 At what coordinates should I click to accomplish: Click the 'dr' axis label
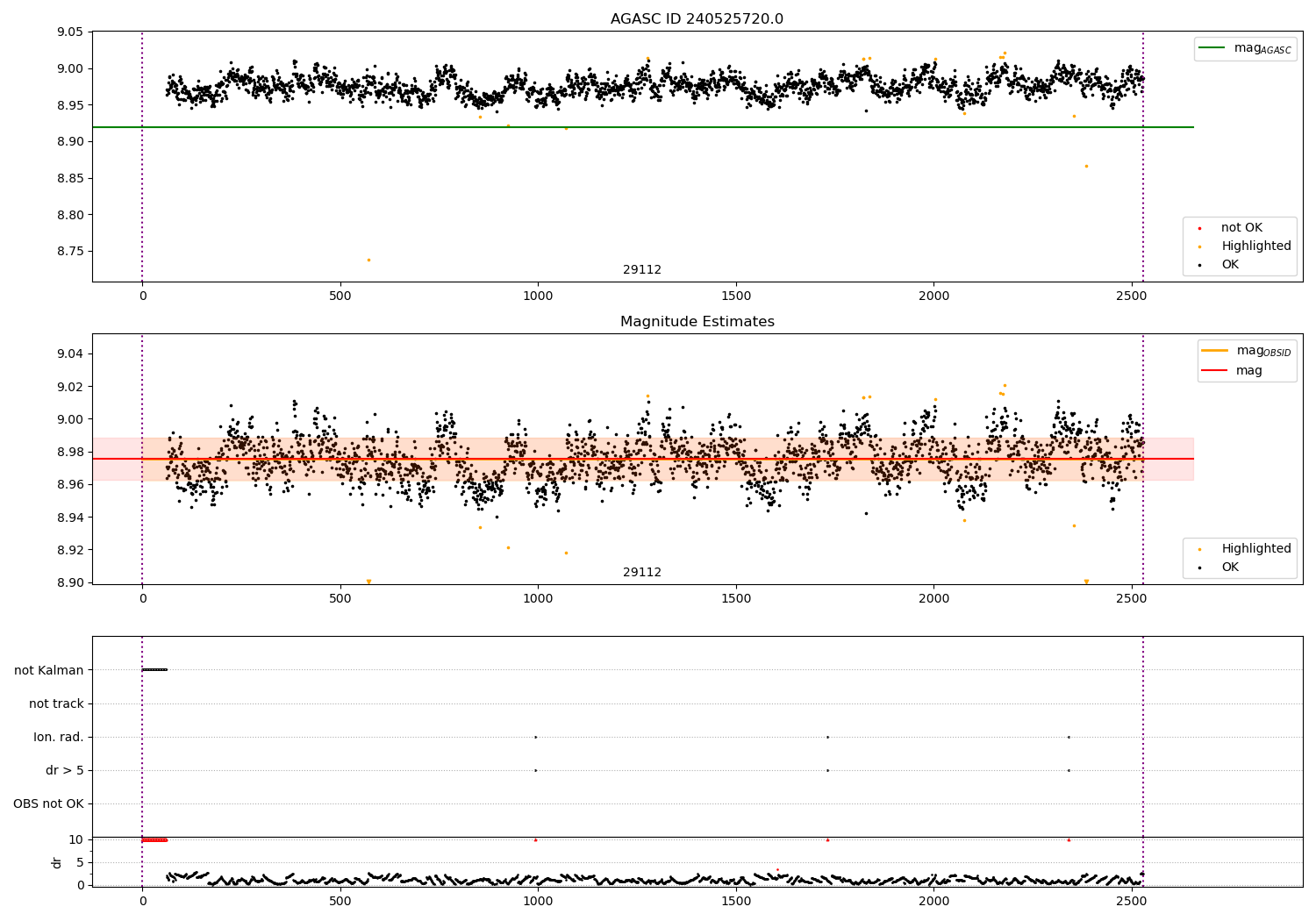tap(57, 862)
